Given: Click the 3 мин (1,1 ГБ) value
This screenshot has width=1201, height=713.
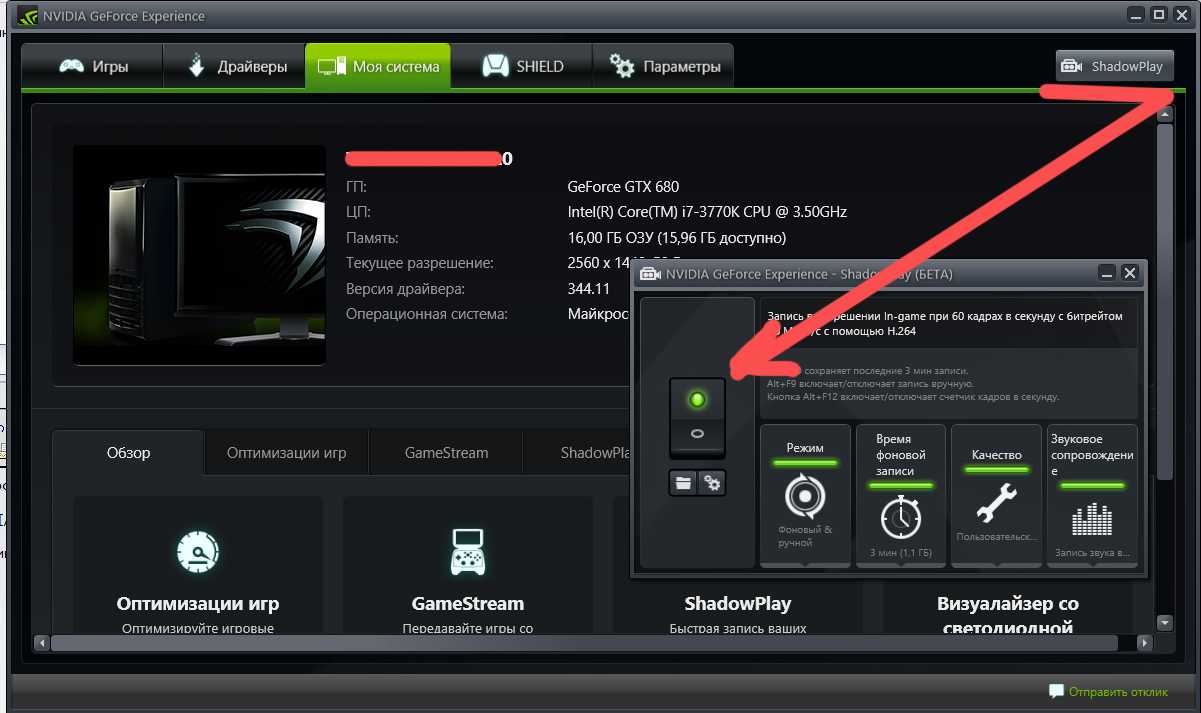Looking at the screenshot, I should coord(900,552).
